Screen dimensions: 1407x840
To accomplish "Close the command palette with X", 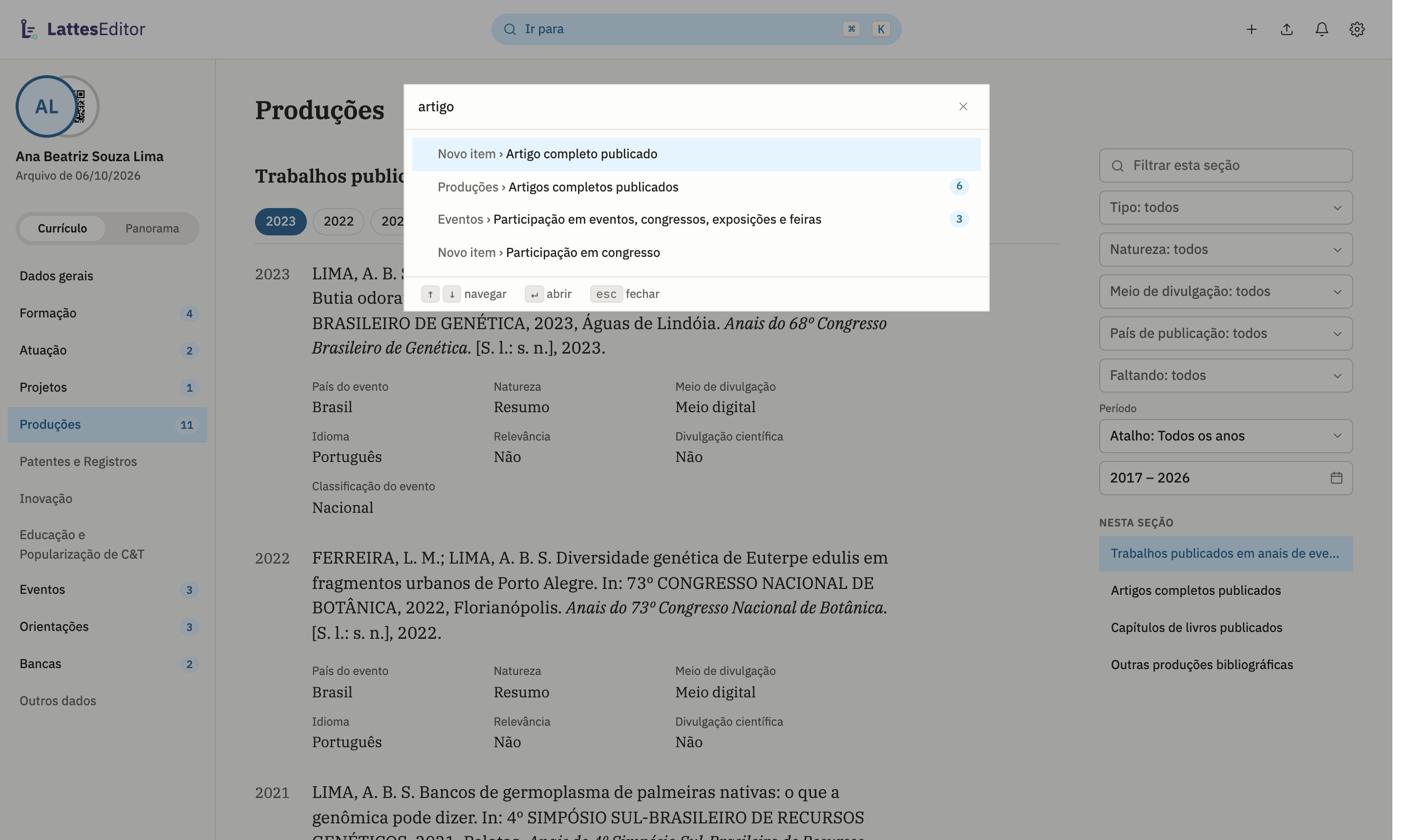I will (x=963, y=106).
